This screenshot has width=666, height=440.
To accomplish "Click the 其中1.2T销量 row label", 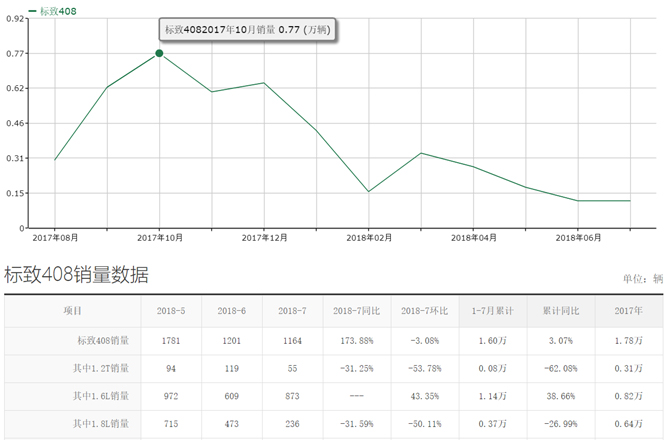I will click(x=101, y=368).
